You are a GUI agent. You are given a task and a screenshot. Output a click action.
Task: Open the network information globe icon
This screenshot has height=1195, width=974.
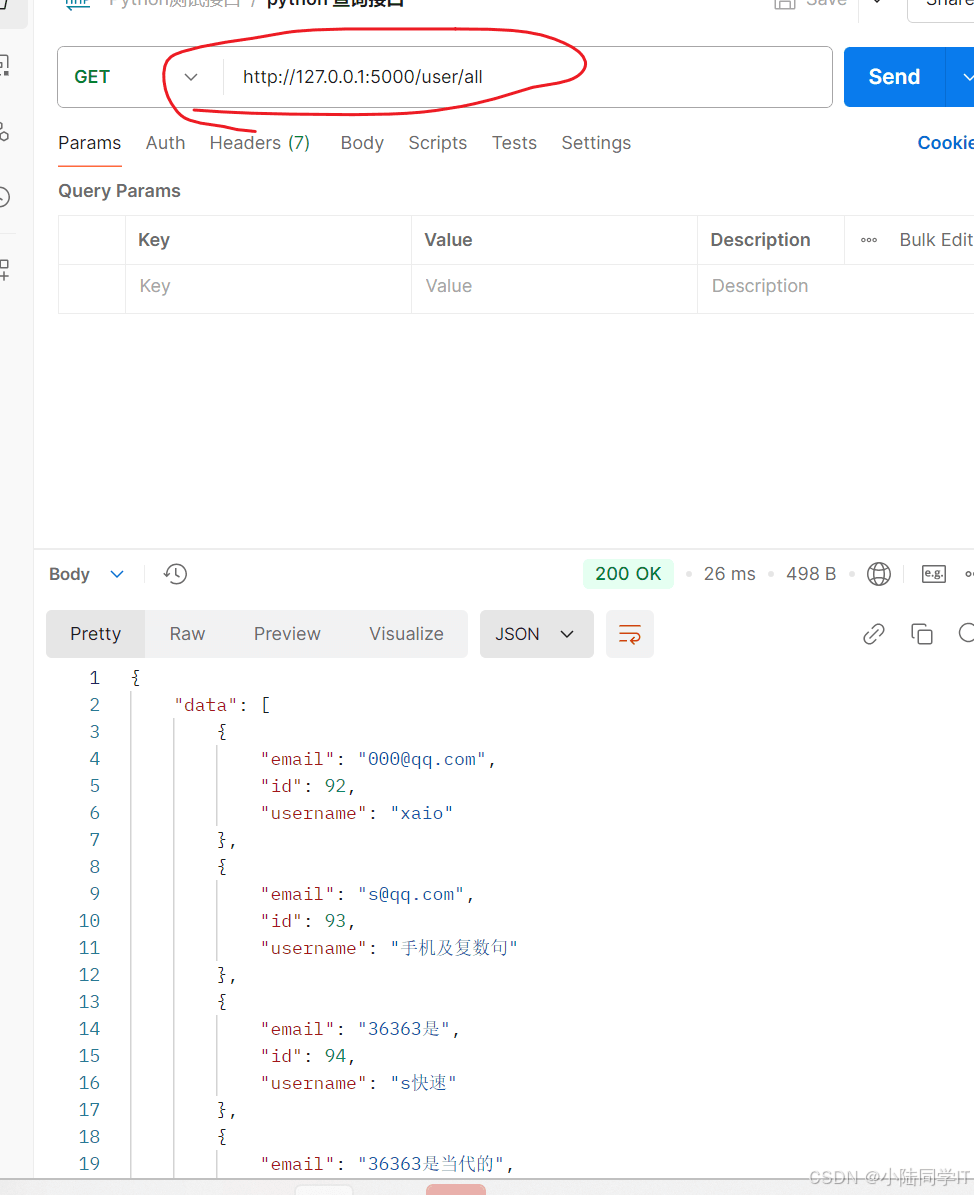tap(879, 574)
